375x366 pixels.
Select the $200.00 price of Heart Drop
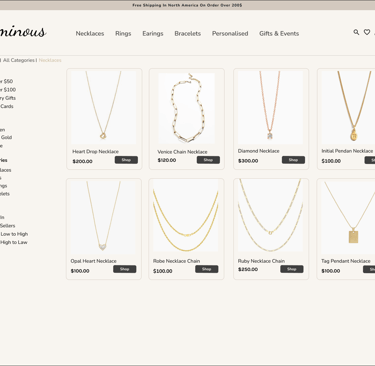(x=83, y=161)
